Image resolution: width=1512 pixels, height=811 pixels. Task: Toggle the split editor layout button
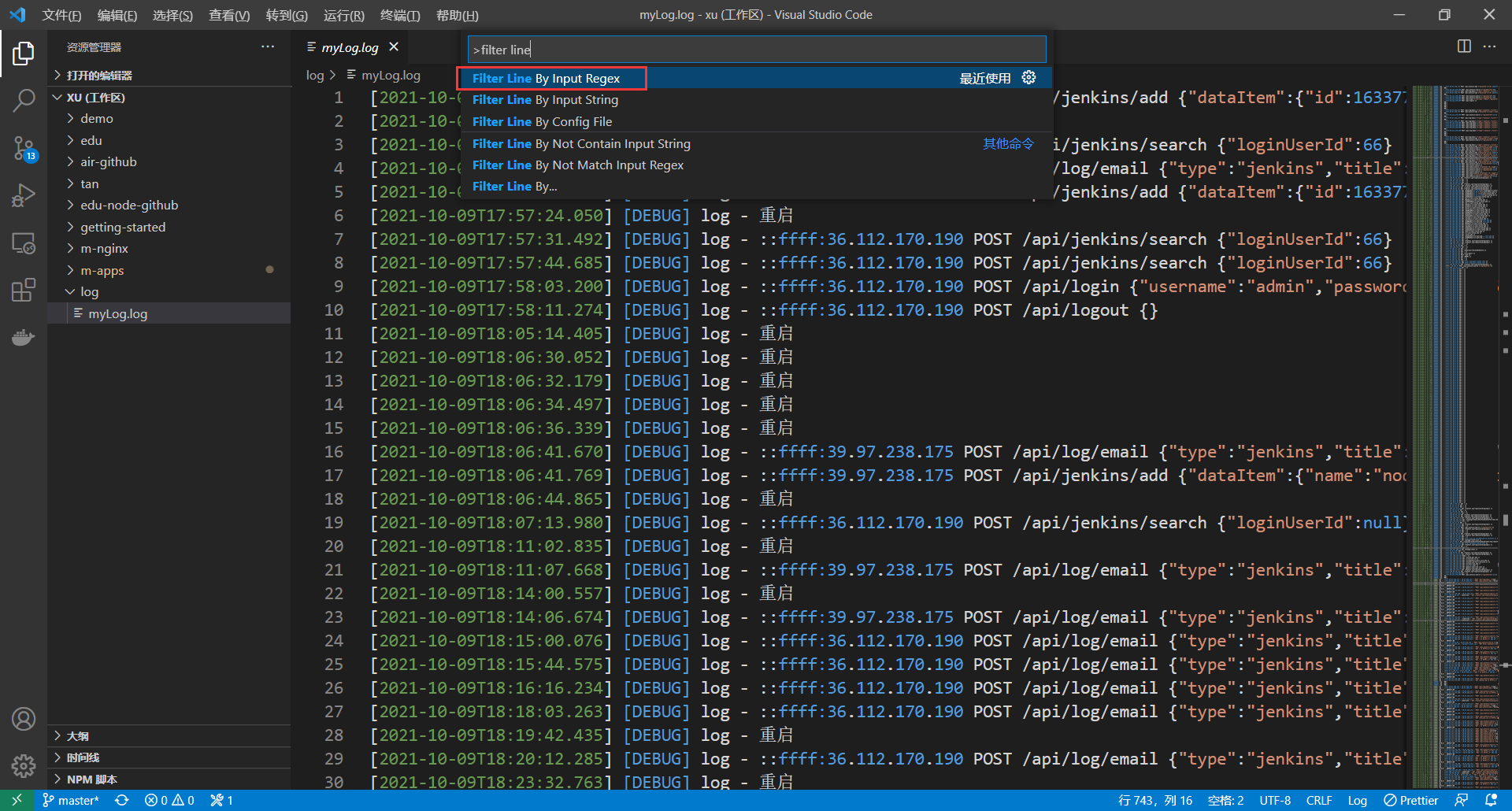pyautogui.click(x=1464, y=46)
